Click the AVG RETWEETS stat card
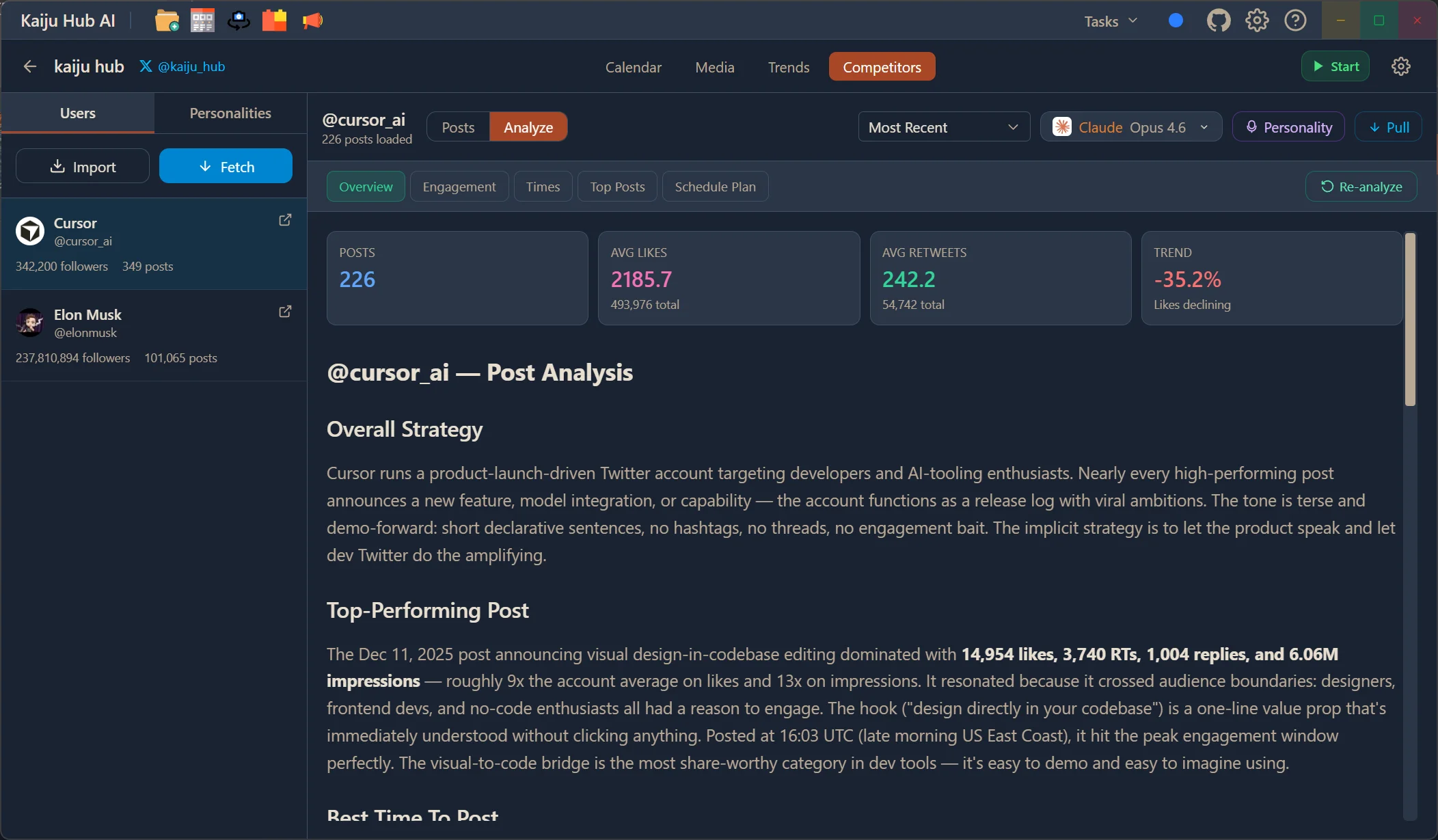The image size is (1438, 840). point(1001,278)
